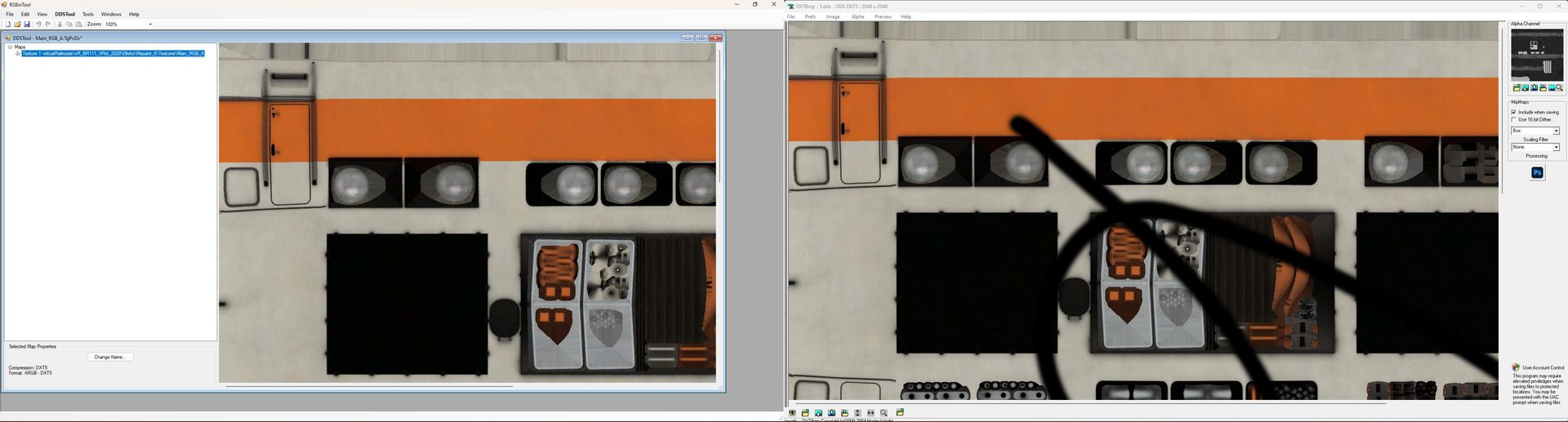1568x422 pixels.
Task: Click the Save disk icon in RSBinTool toolbar
Action: click(x=27, y=24)
